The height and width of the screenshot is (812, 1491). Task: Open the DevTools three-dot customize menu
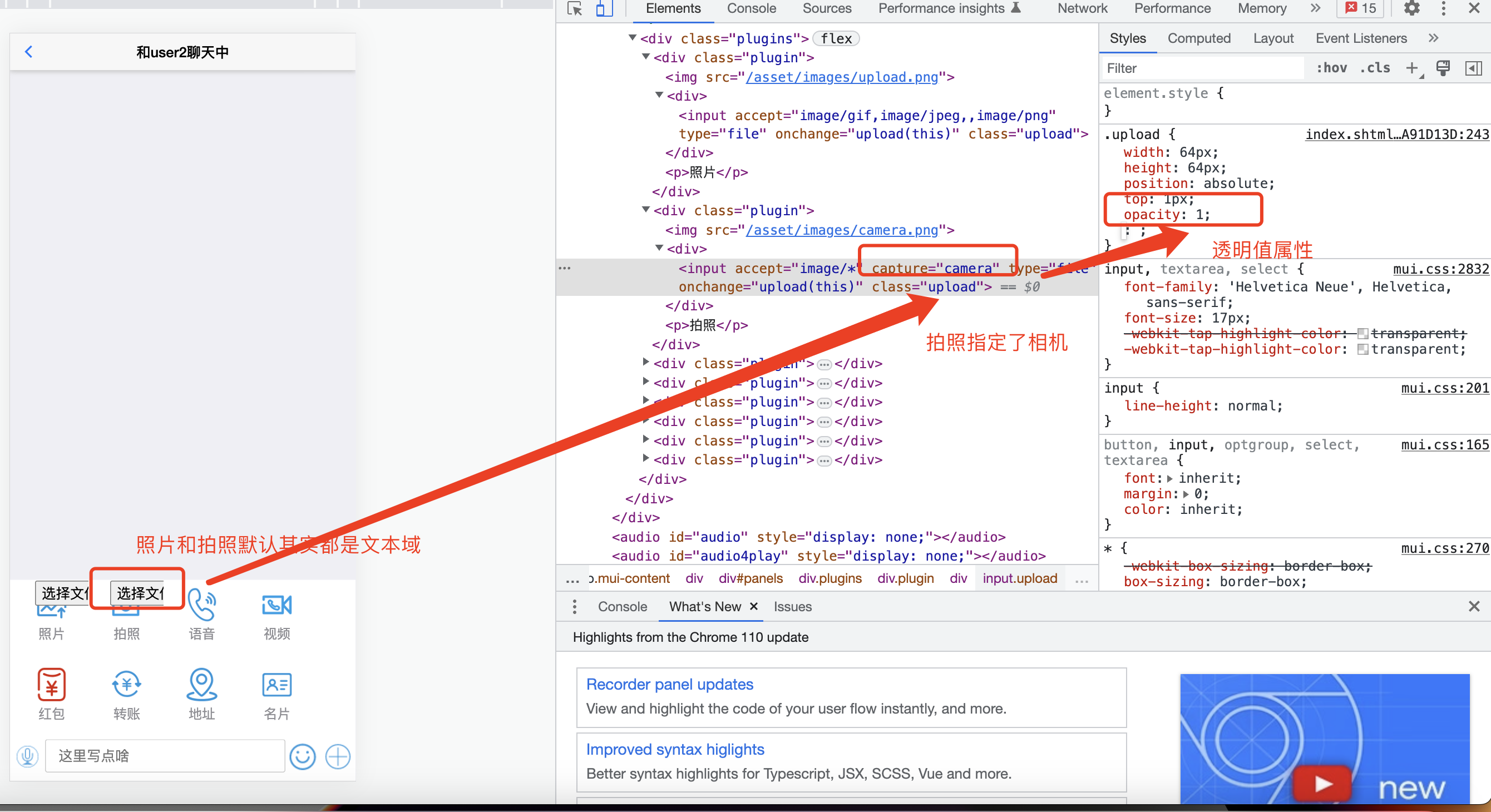1444,8
